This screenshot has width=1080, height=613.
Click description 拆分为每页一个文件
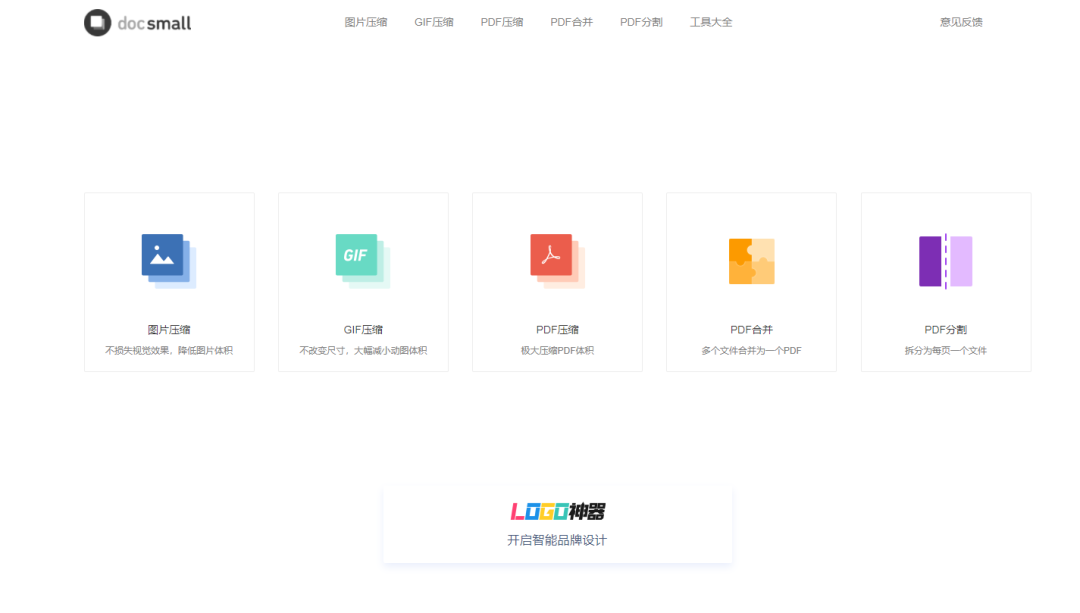tap(946, 351)
